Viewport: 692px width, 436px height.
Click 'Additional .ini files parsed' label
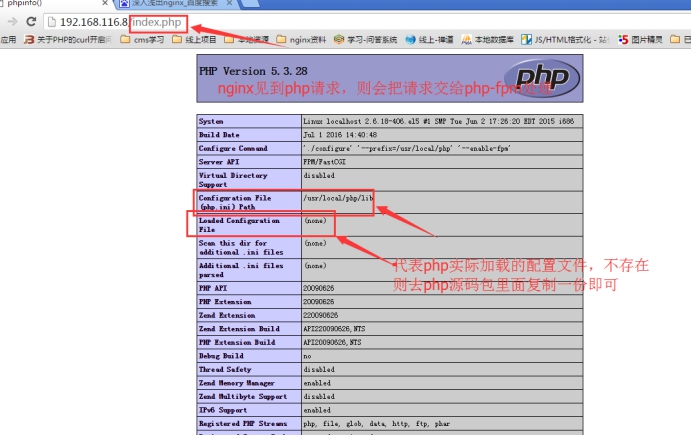click(241, 270)
